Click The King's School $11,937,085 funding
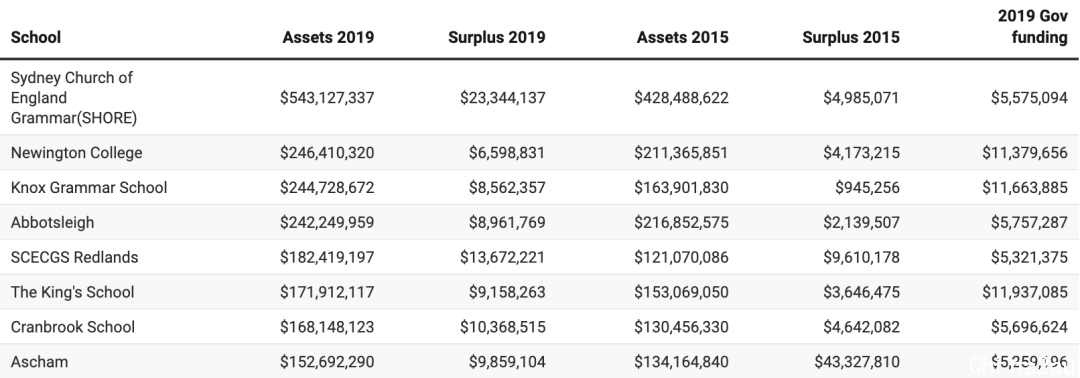The width and height of the screenshot is (1080, 378). [1025, 292]
